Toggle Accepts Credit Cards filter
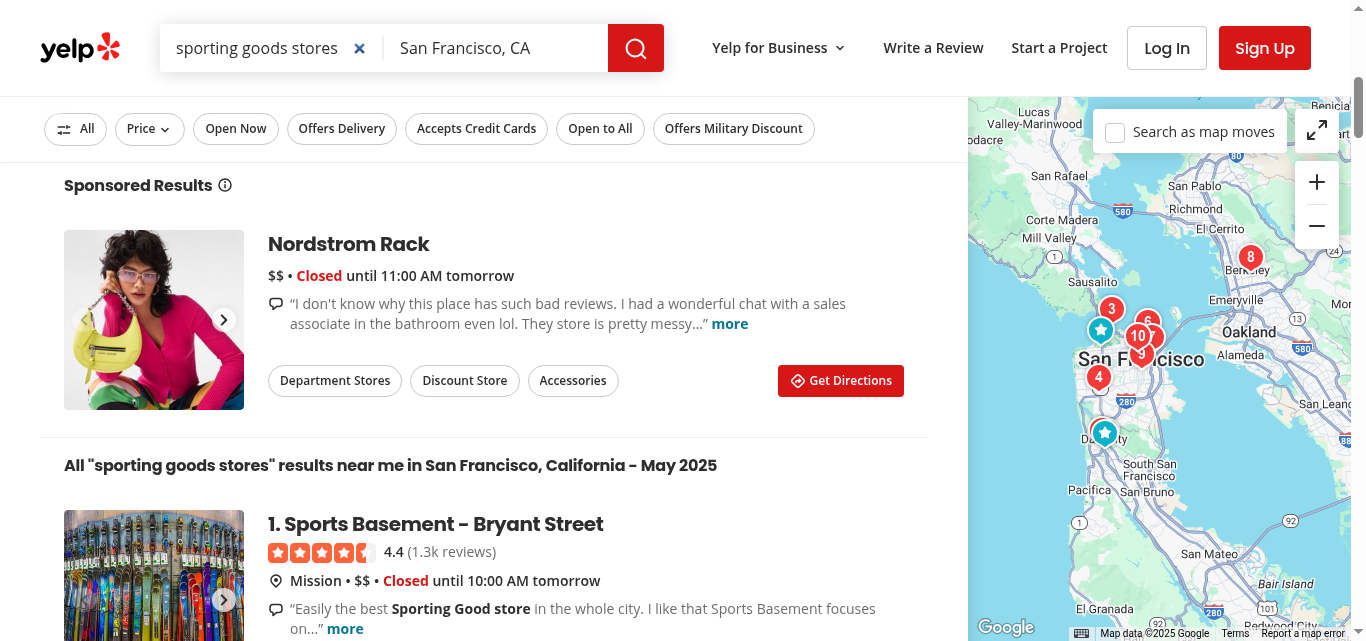Viewport: 1366px width, 641px height. point(476,129)
